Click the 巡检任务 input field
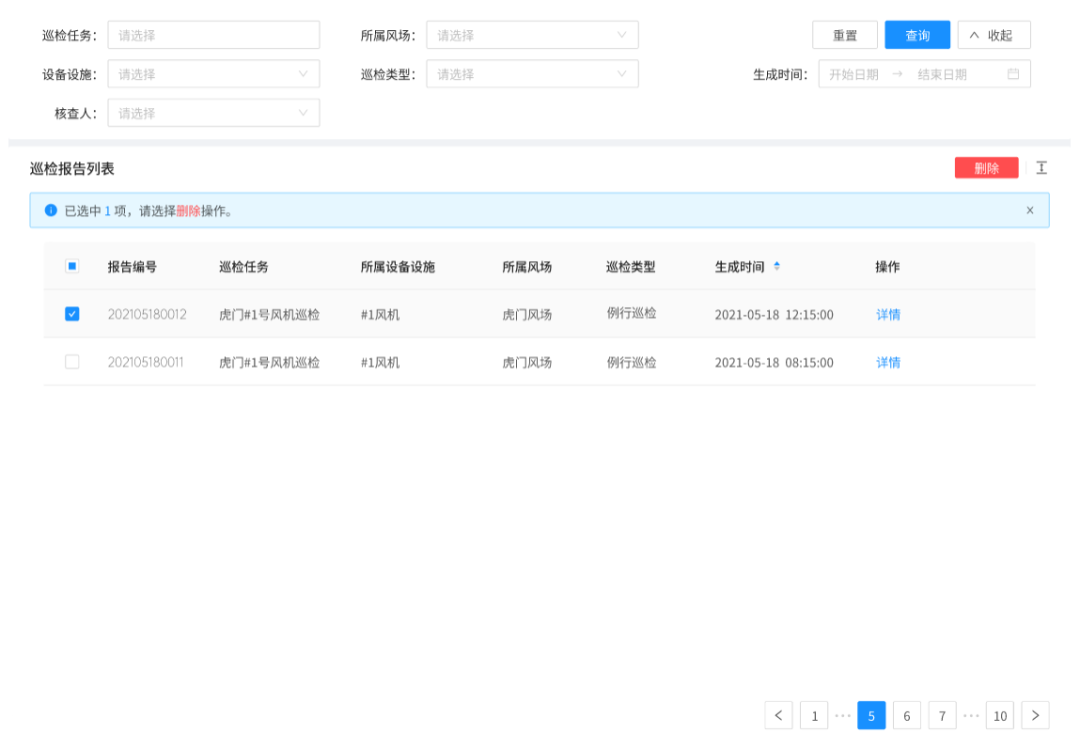The image size is (1080, 749). pos(213,35)
